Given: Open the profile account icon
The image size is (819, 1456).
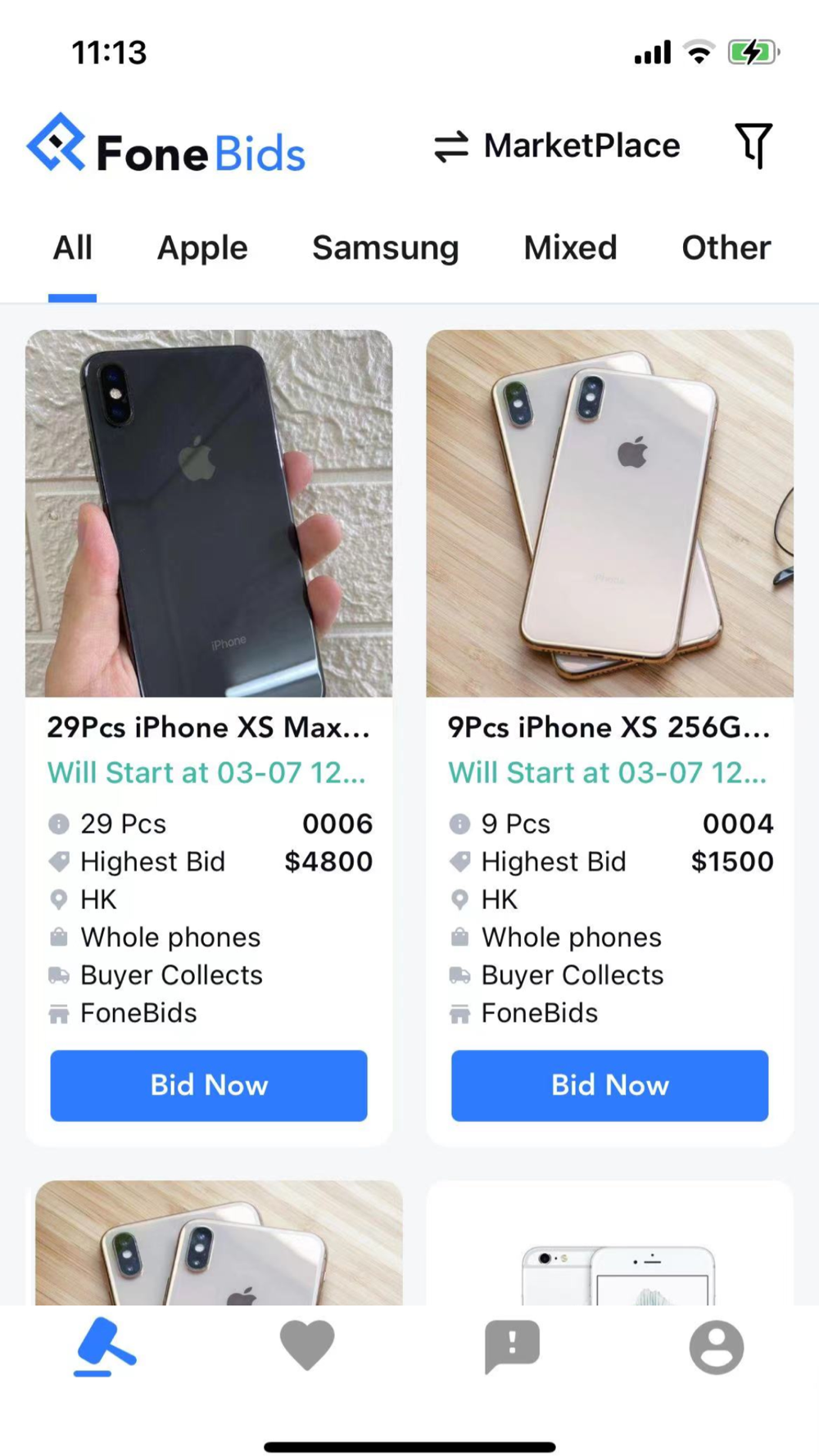Looking at the screenshot, I should 717,1346.
